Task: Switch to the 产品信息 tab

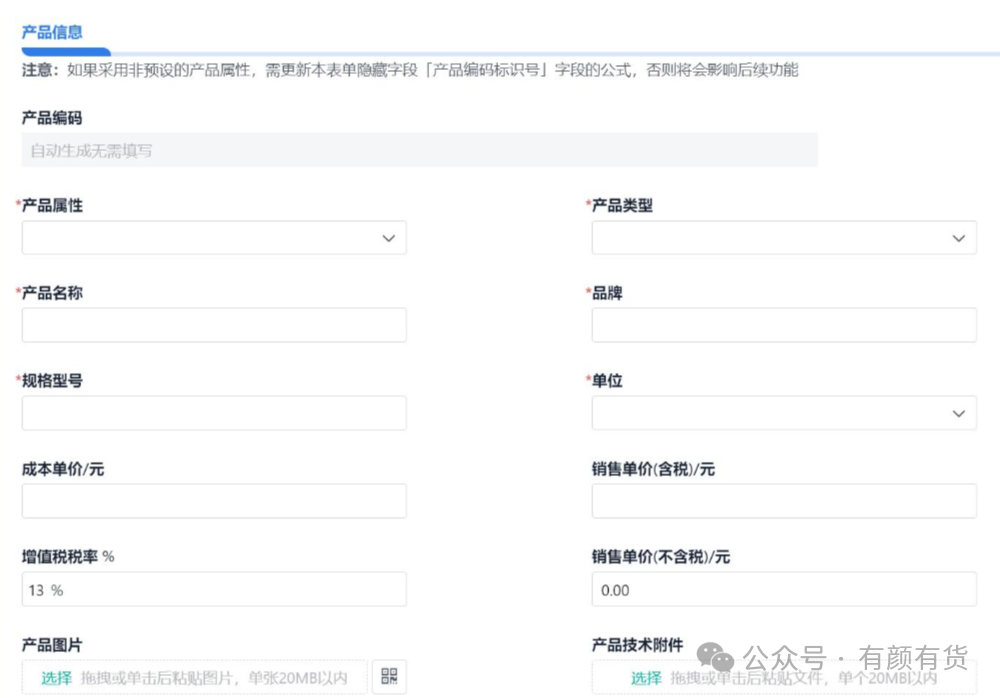Action: pyautogui.click(x=52, y=32)
